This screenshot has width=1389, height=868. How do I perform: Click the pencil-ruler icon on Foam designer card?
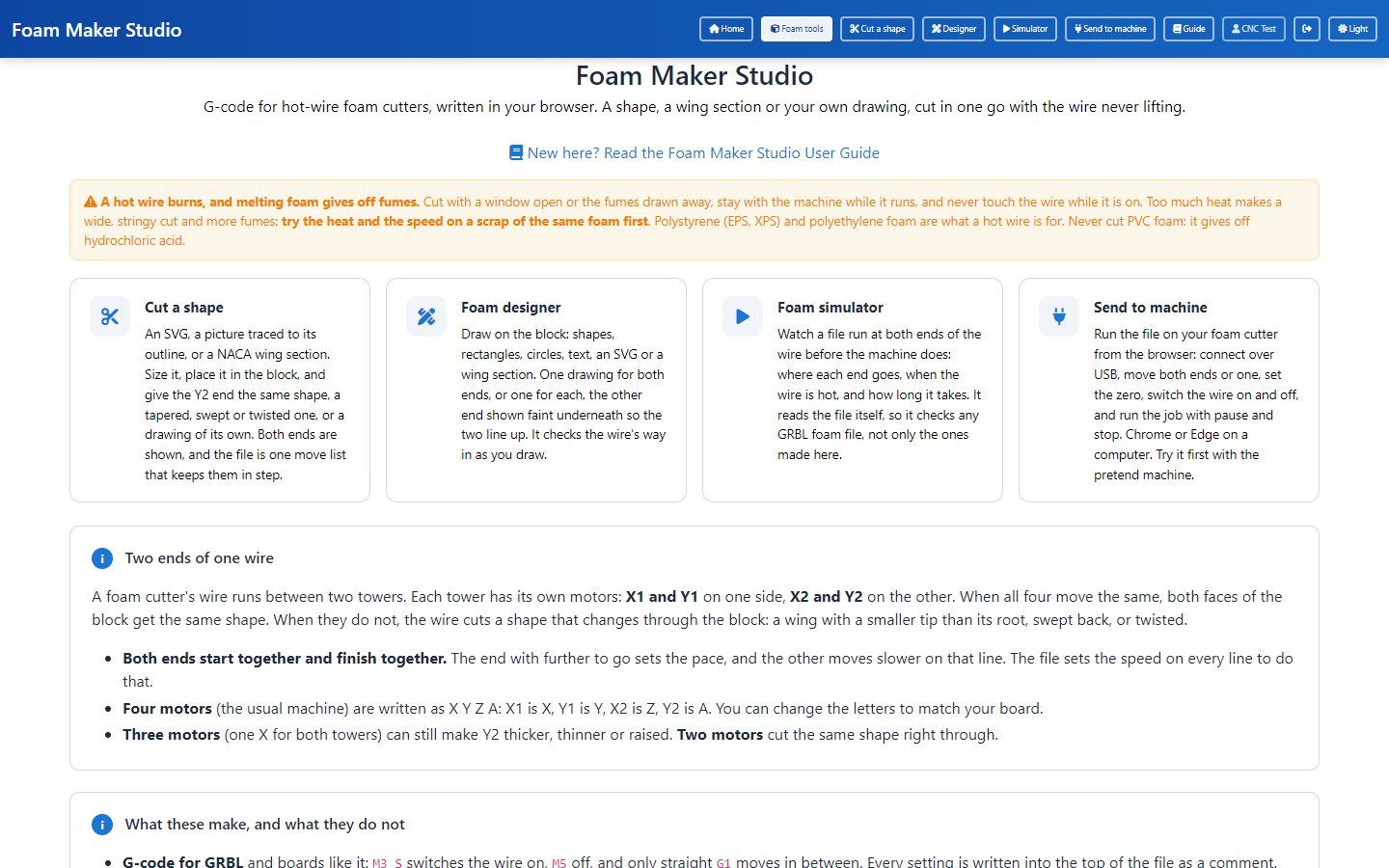click(426, 316)
